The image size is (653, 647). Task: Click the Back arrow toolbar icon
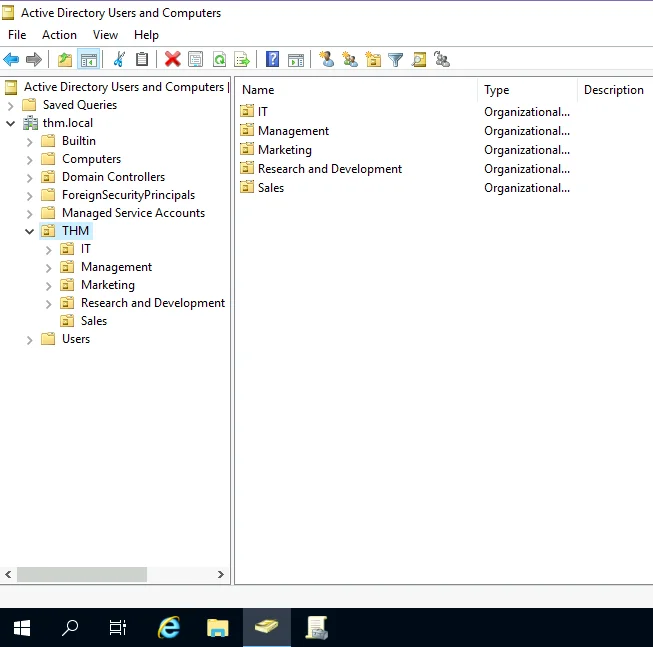[11, 60]
